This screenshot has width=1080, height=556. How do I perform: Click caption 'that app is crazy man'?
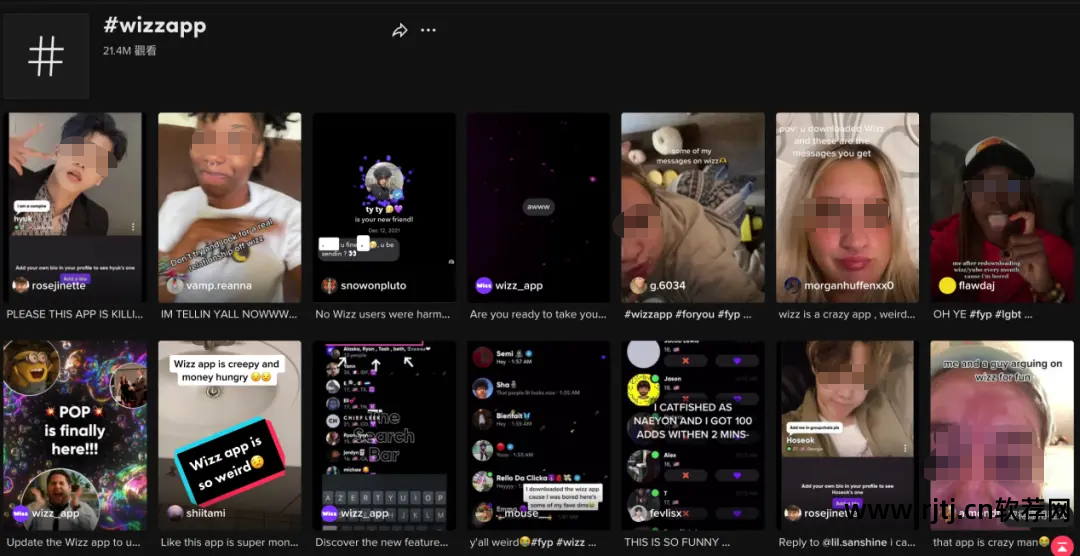coord(991,542)
